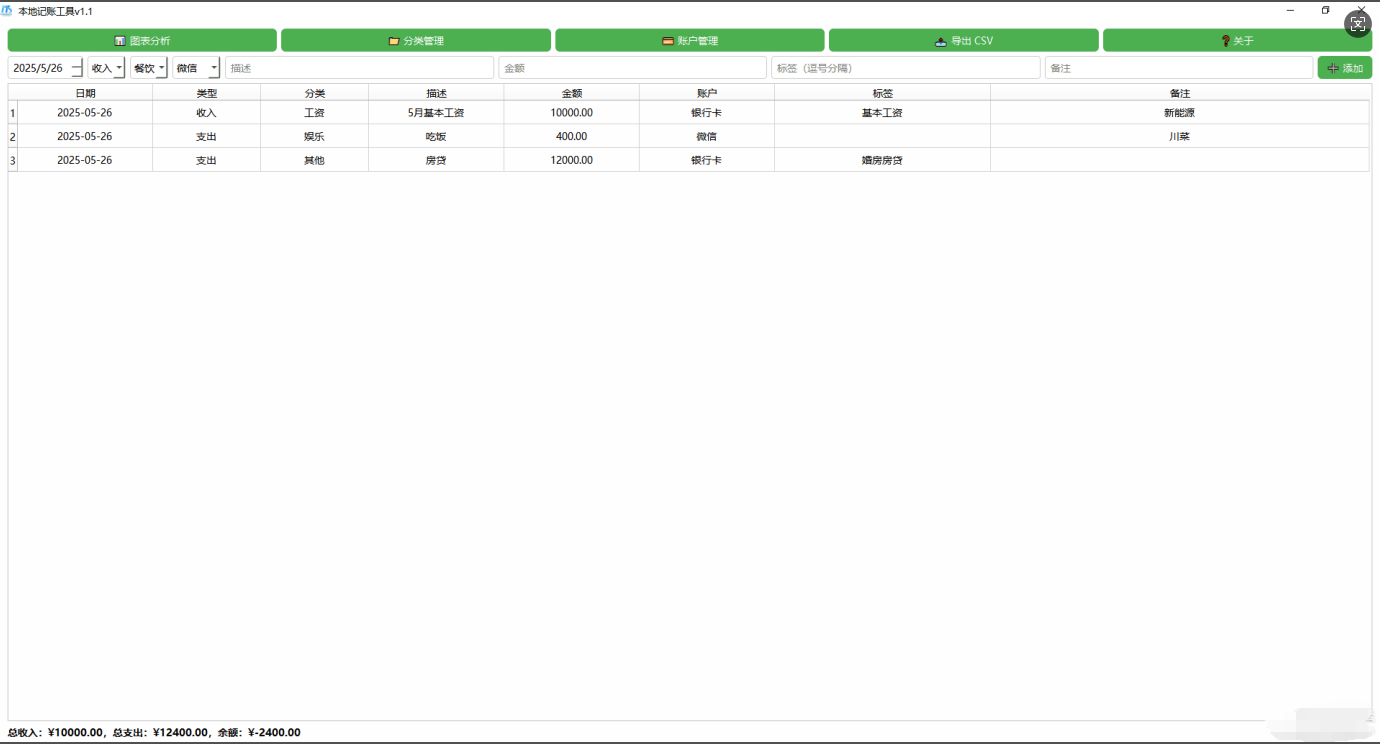
Task: Click the app icon in title bar
Action: click(7, 11)
